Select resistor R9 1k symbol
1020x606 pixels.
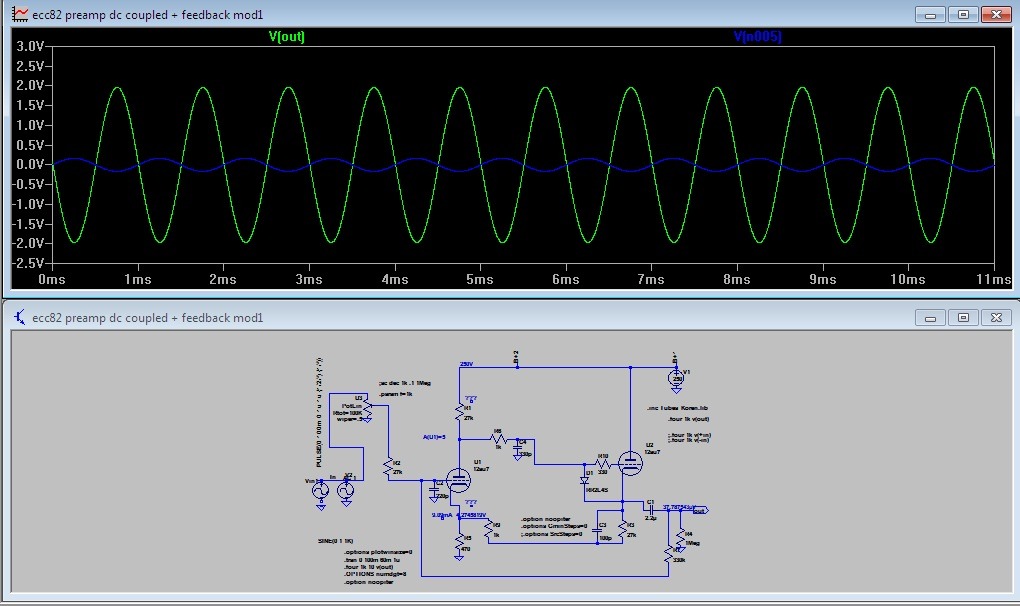(489, 530)
